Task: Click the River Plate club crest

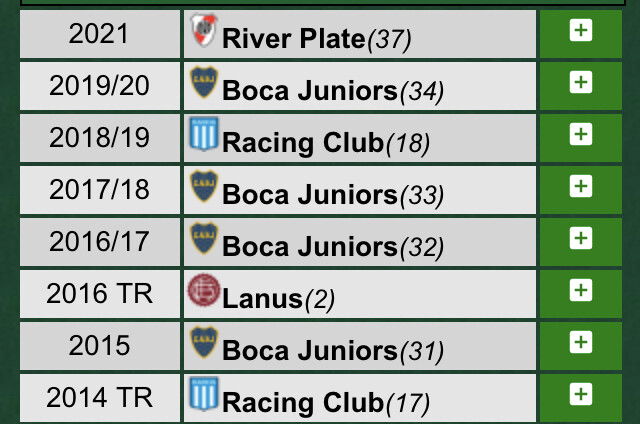Action: (204, 30)
